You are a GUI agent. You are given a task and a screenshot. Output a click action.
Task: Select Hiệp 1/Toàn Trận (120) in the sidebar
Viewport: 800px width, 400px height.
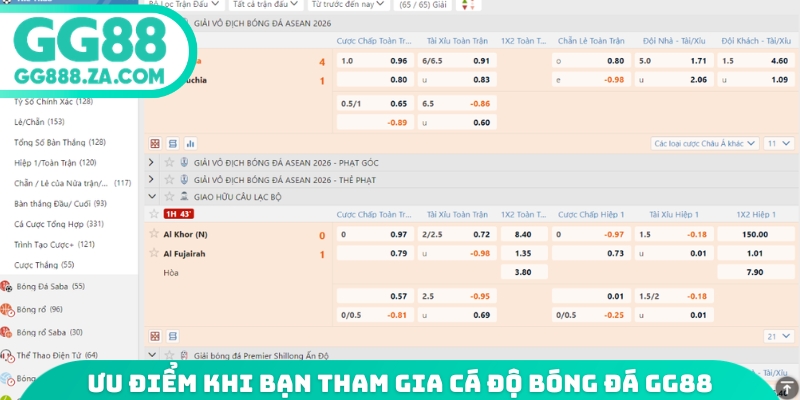pos(55,163)
